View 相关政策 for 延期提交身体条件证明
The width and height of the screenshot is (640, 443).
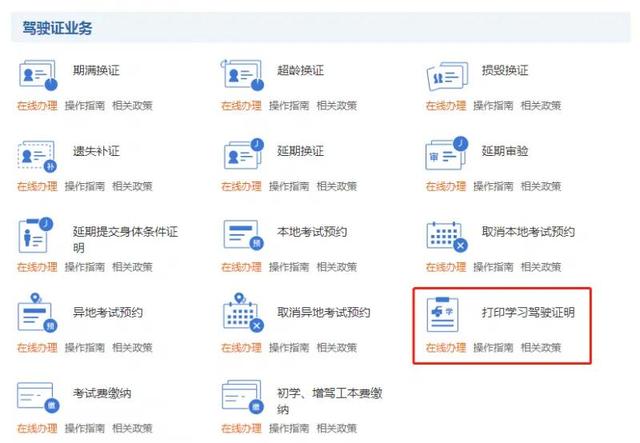(132, 267)
